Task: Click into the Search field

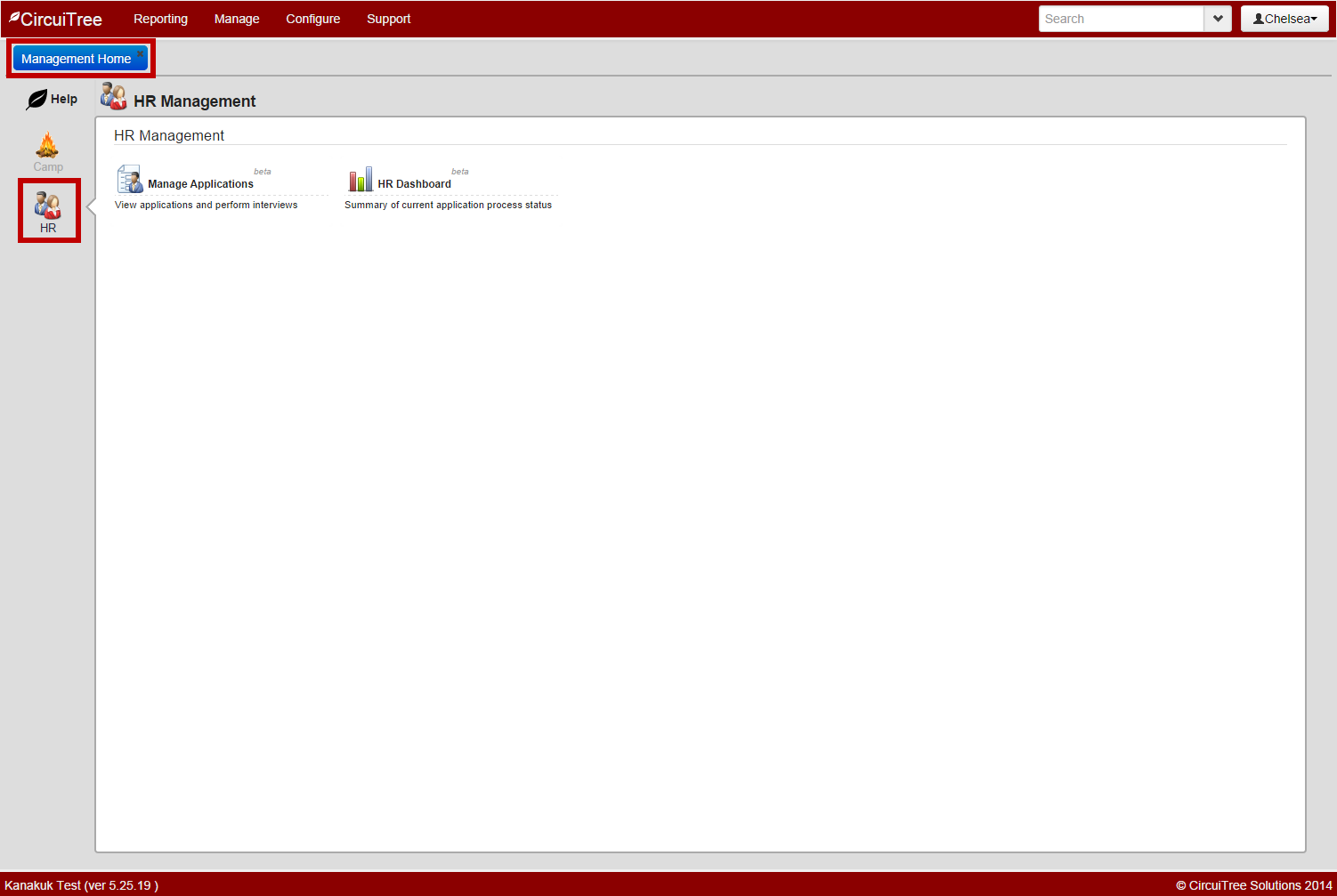Action: tap(1120, 19)
